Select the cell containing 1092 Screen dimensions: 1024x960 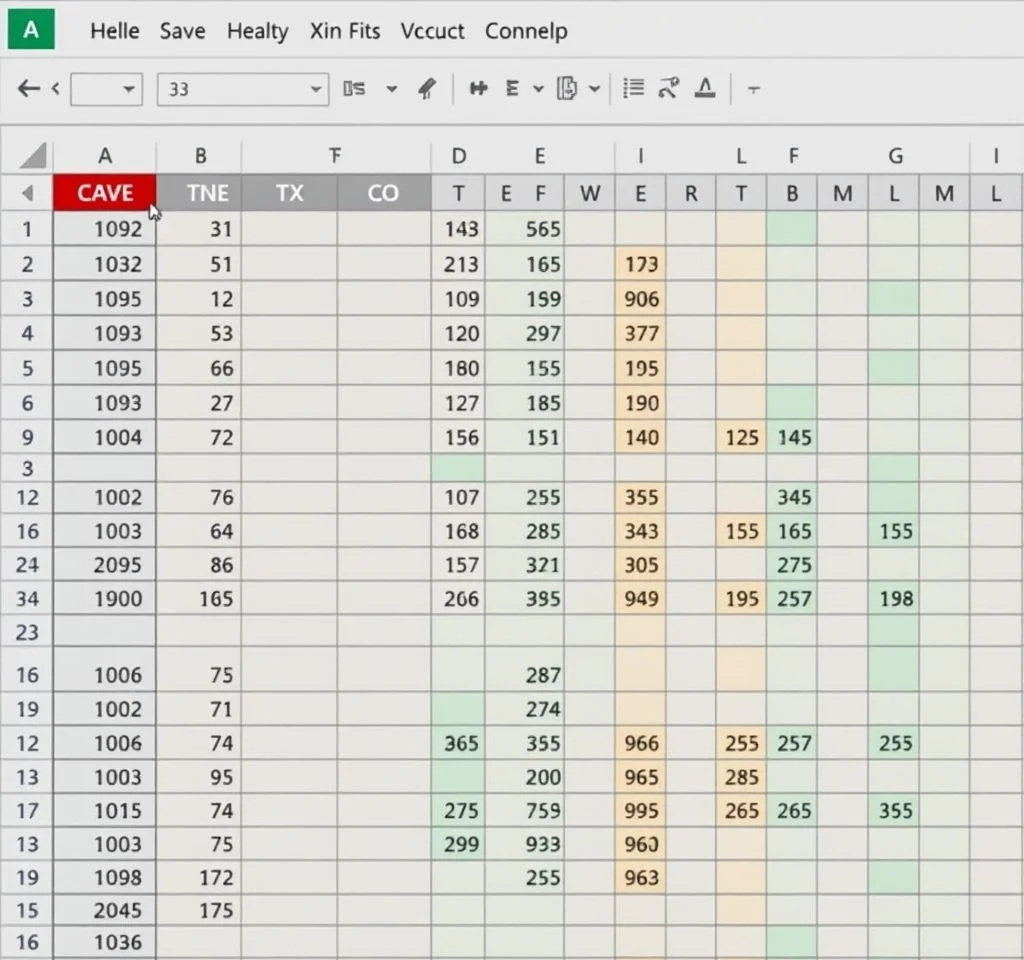pos(117,229)
